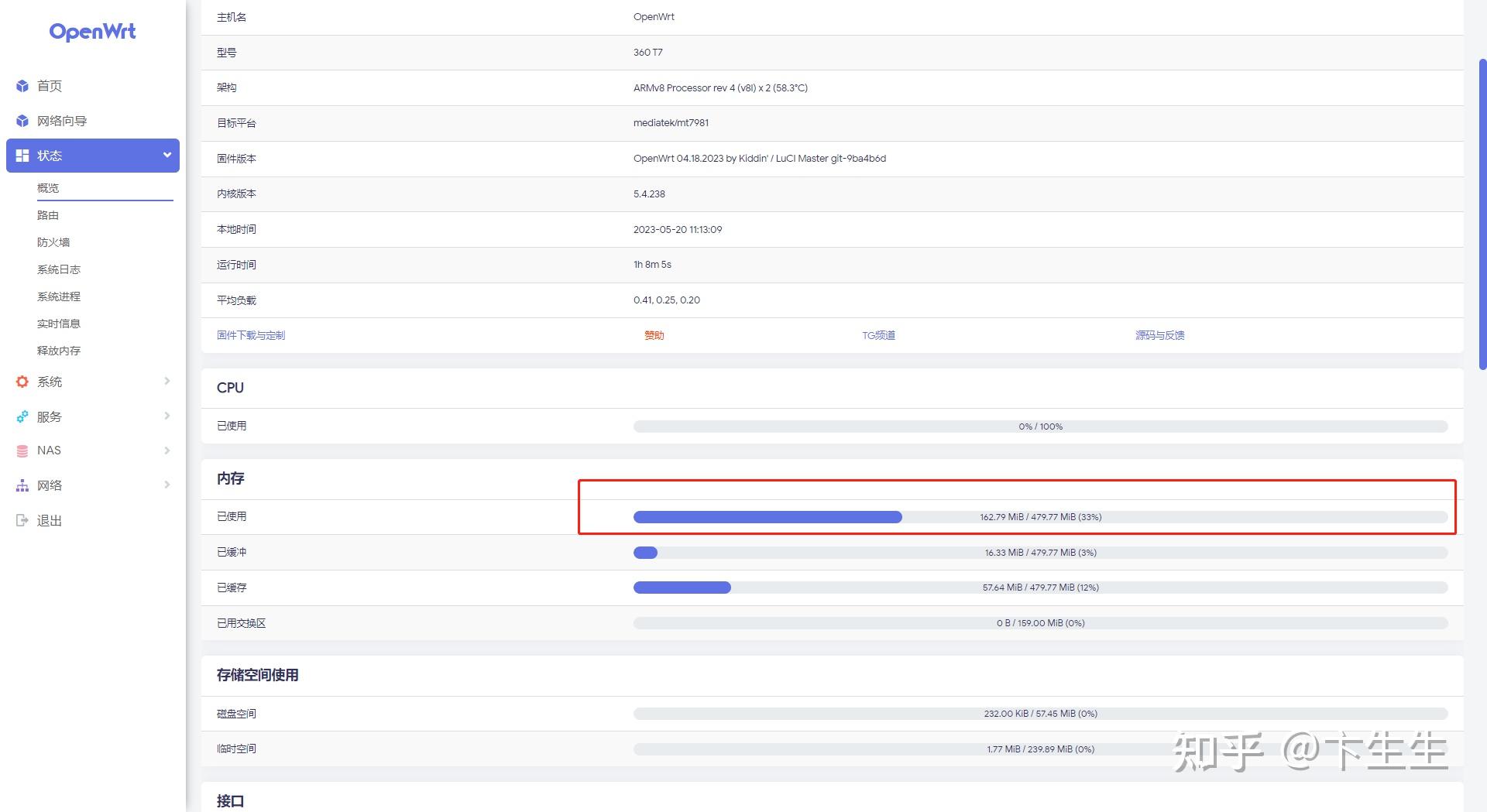1487x812 pixels.
Task: Click the 临时空间 usage bar
Action: pos(1040,749)
